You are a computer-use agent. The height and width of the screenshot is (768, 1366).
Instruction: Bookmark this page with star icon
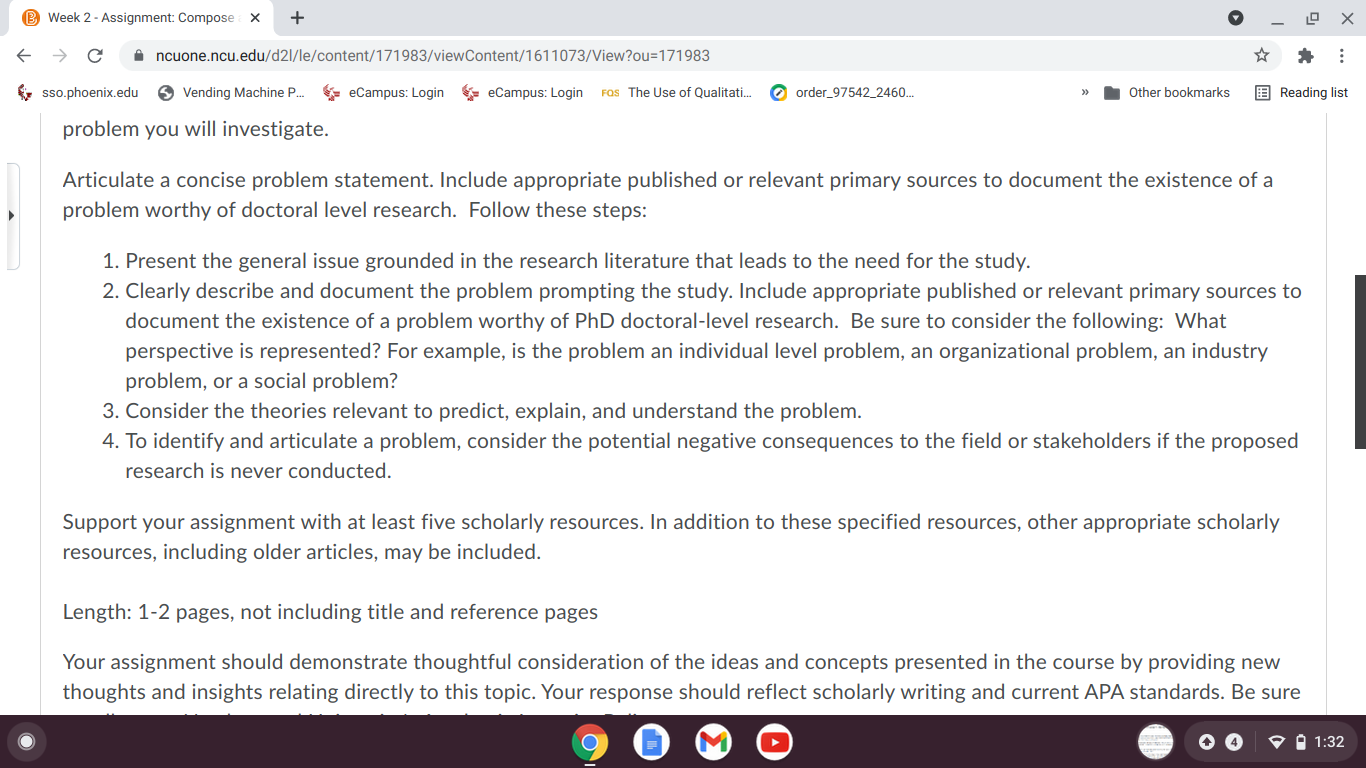coord(1262,56)
